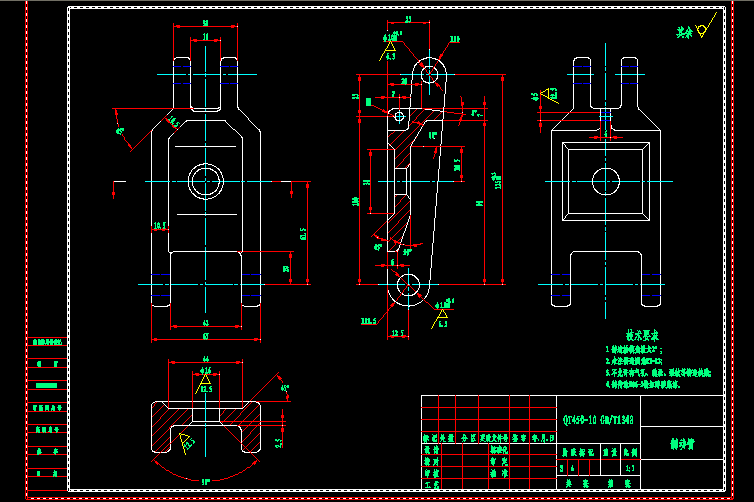This screenshot has height=502, width=754.
Task: Click the 44 dimension above bottom section view
Action: tap(205, 358)
